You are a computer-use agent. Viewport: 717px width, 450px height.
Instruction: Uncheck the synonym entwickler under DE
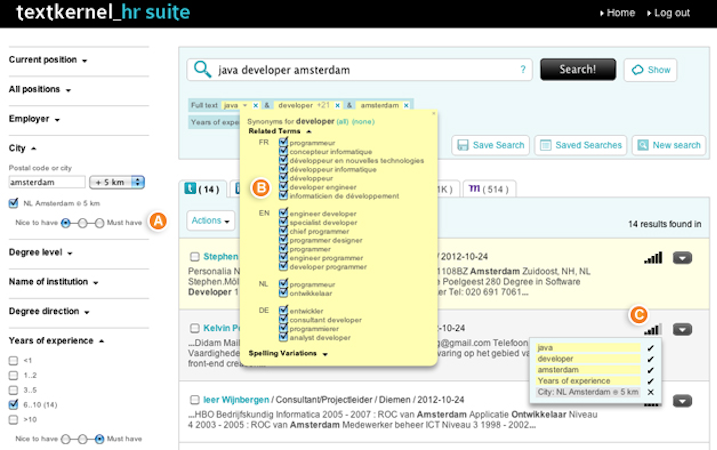[x=284, y=311]
